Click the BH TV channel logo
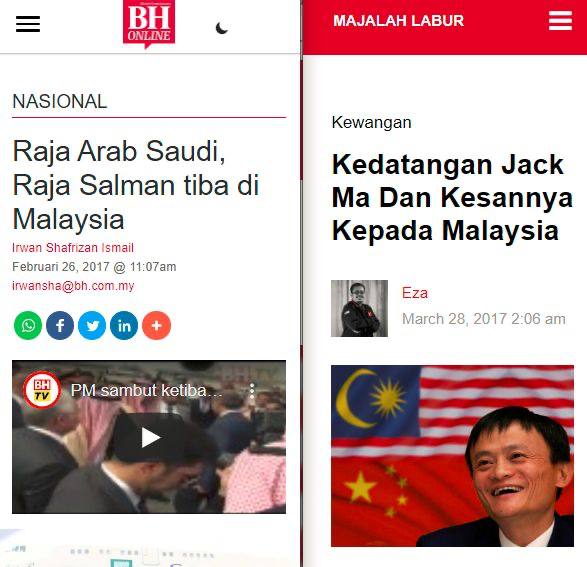Viewport: 587px width, 567px height. pyautogui.click(x=42, y=390)
